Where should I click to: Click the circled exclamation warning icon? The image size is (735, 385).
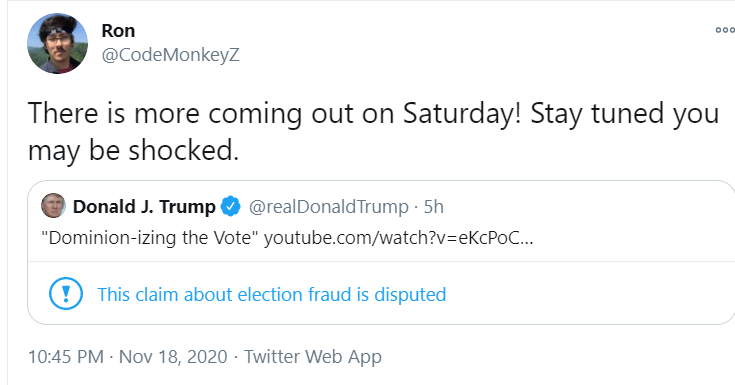pyautogui.click(x=66, y=294)
